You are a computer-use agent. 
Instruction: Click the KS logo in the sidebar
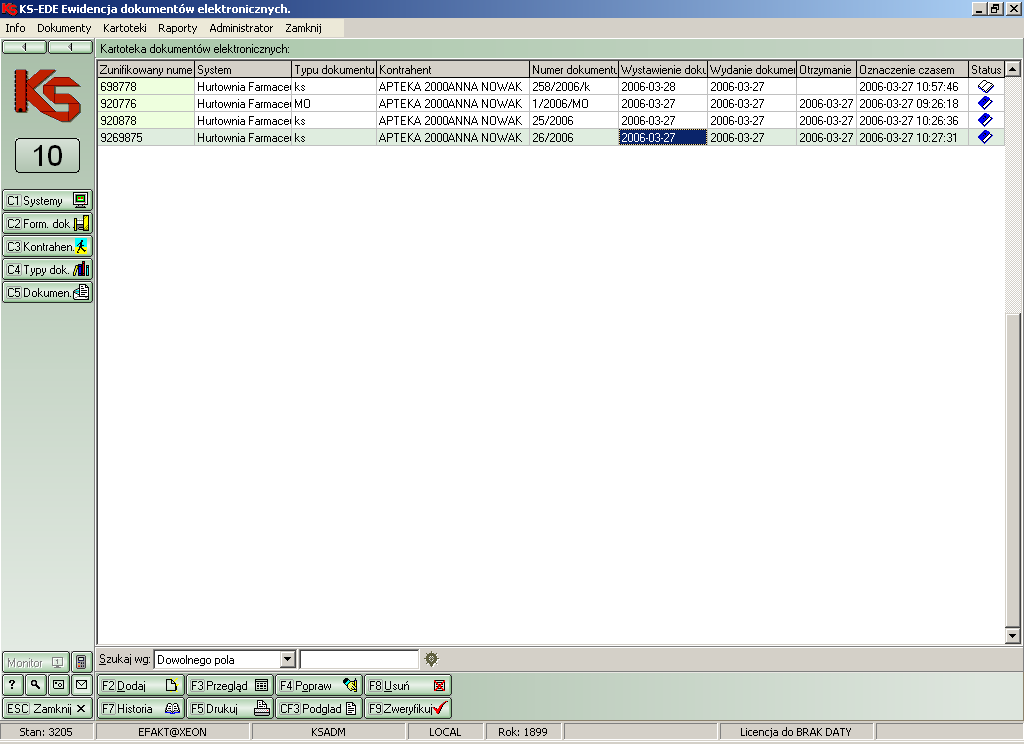pos(47,95)
